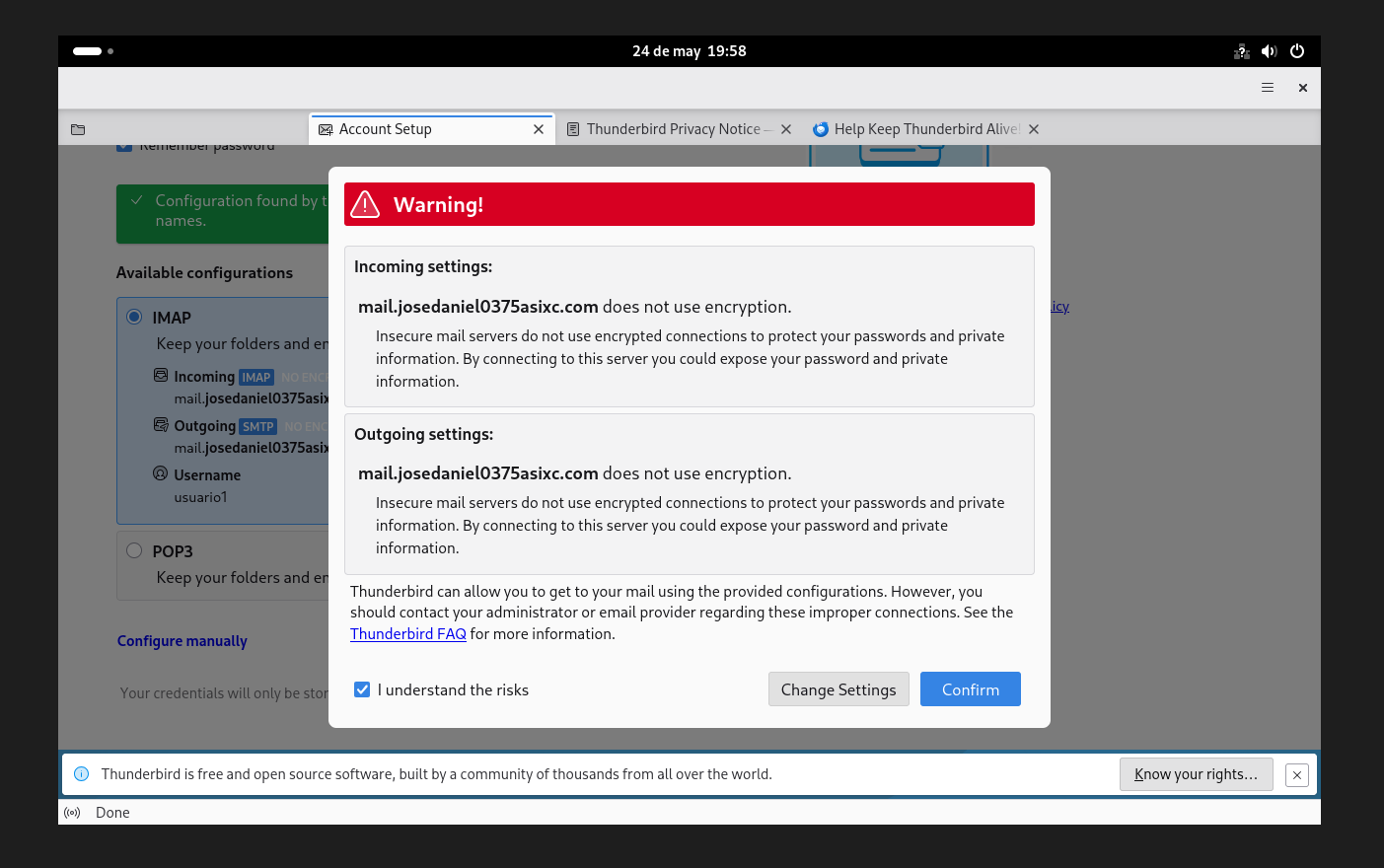Click the info icon in notification bar

[x=82, y=774]
